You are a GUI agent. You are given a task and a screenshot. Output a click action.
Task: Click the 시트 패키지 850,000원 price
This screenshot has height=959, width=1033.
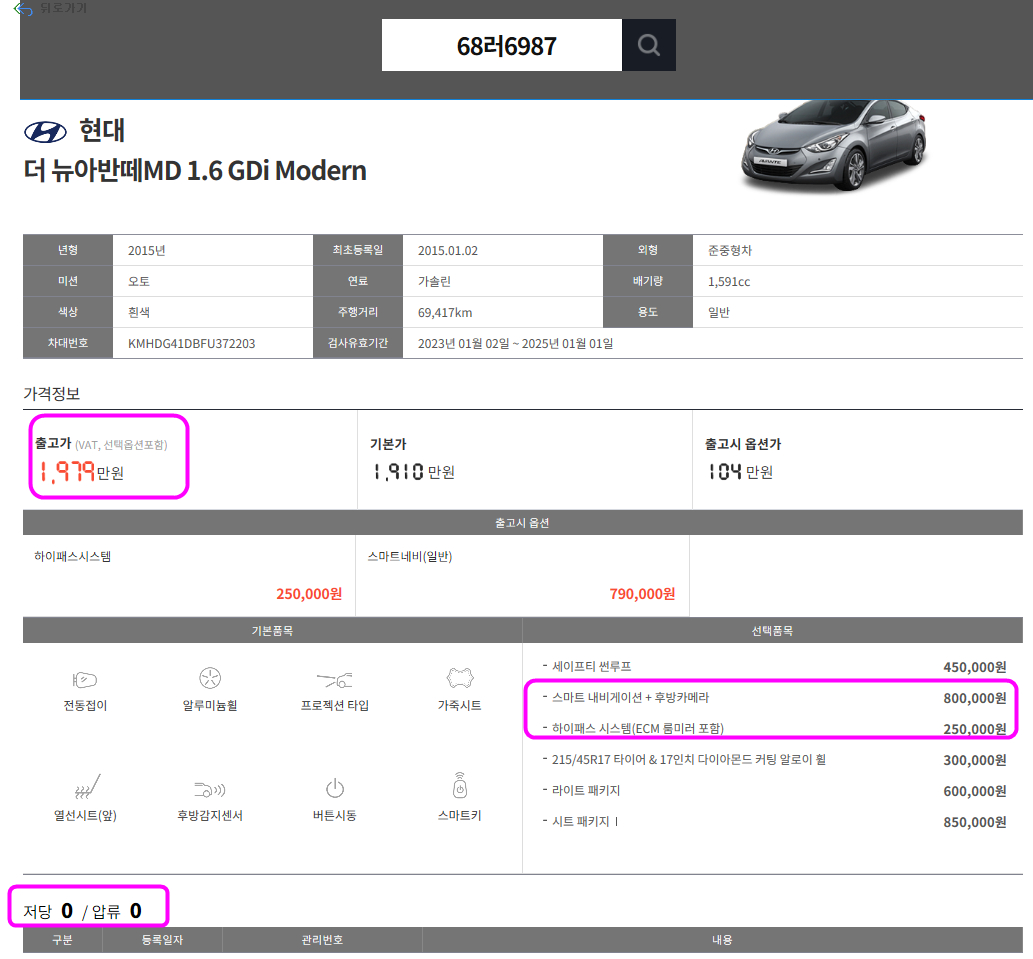click(x=974, y=822)
